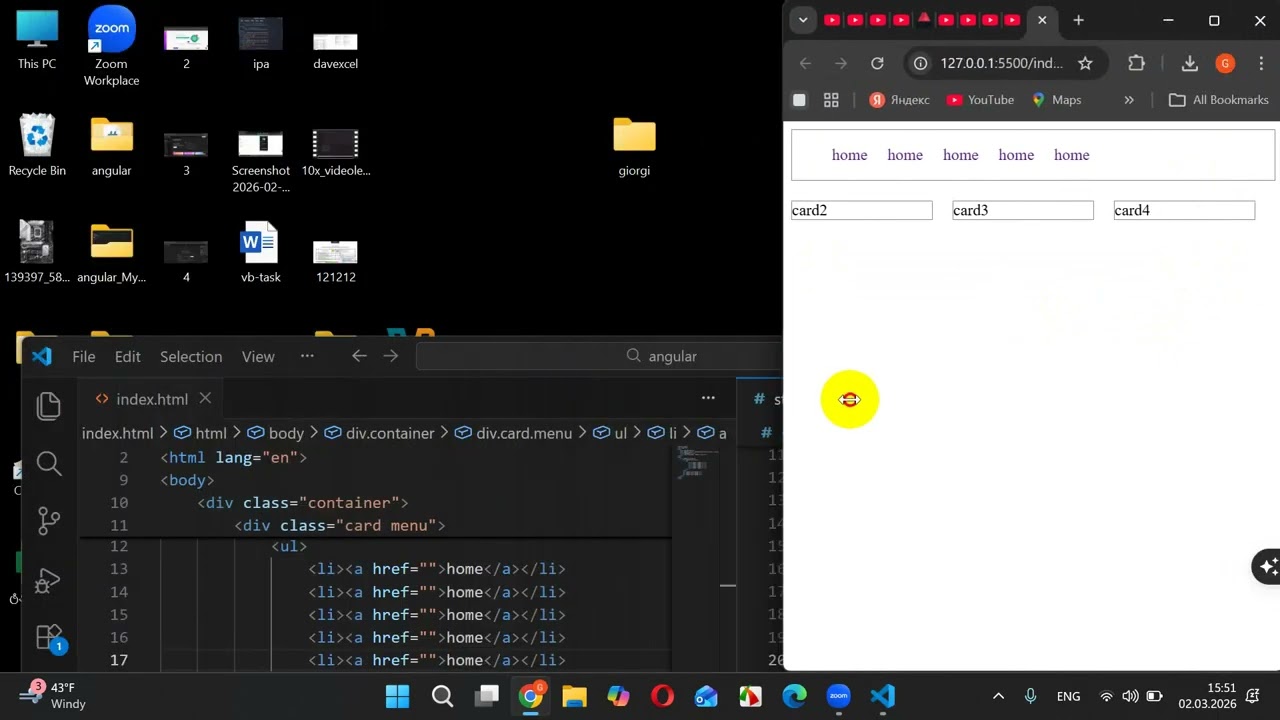
Task: Go back using VS Code navigation arrow
Action: click(359, 356)
